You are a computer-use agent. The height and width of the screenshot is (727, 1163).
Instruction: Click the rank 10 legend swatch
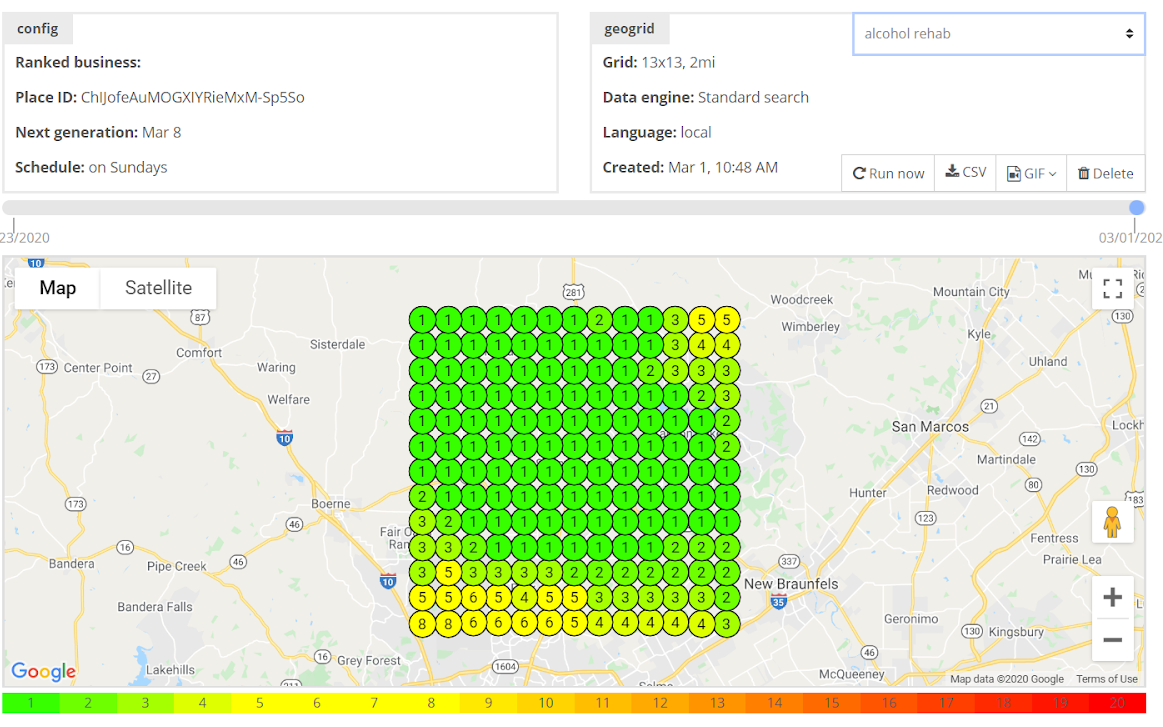(x=546, y=704)
